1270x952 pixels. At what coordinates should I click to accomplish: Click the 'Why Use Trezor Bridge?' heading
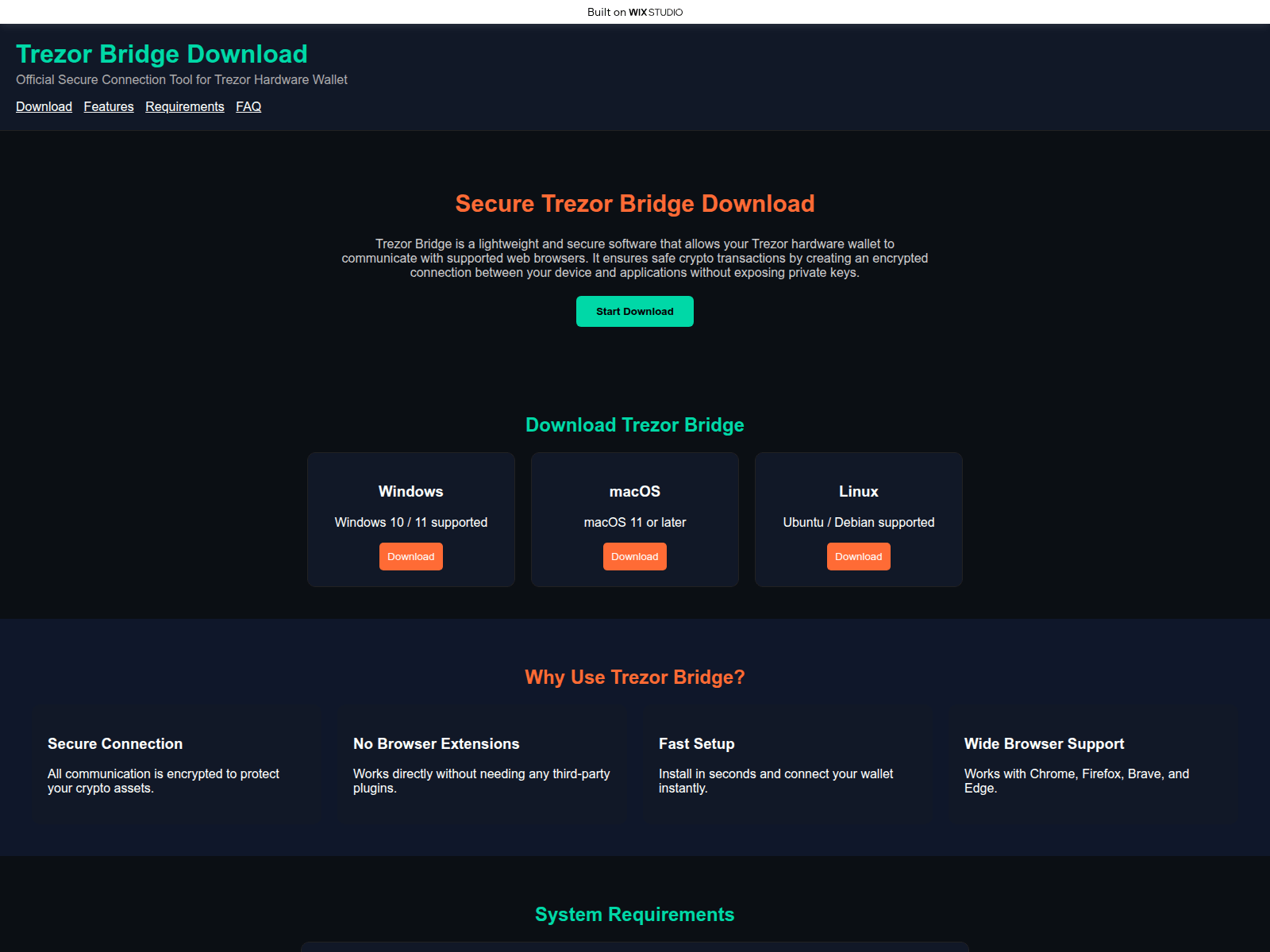point(634,677)
